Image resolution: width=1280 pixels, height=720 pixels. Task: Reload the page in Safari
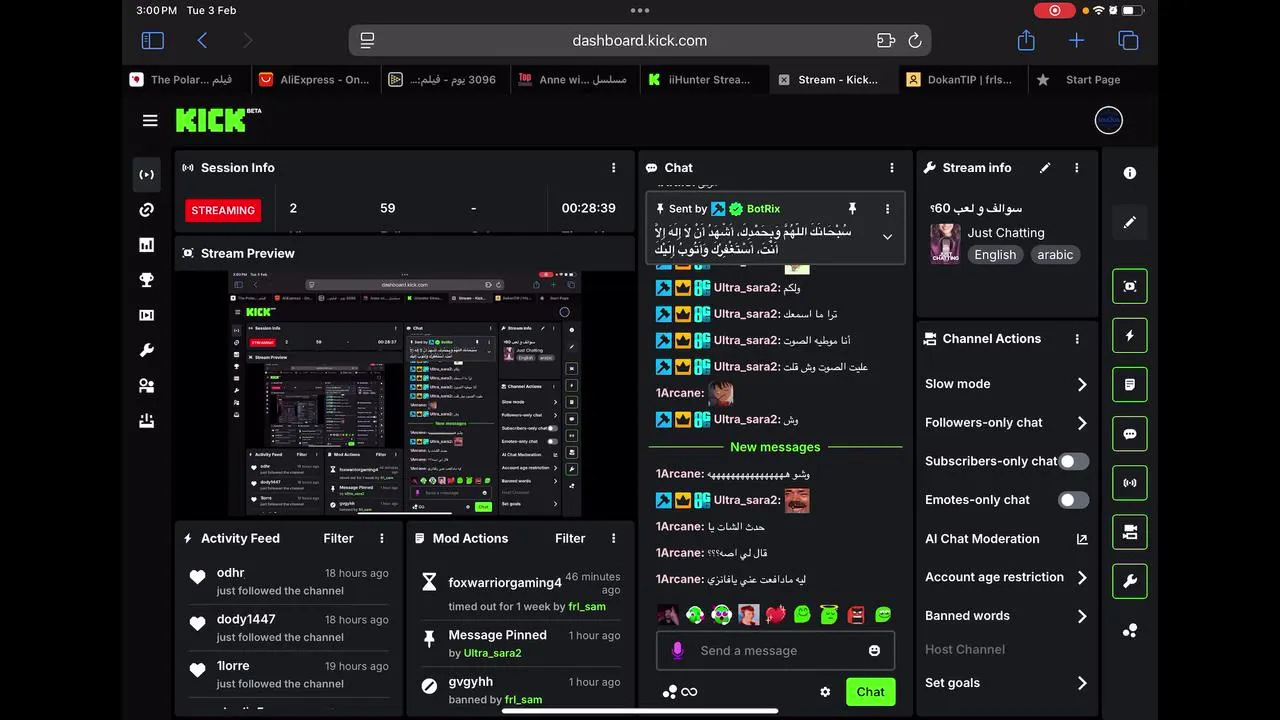coord(914,41)
